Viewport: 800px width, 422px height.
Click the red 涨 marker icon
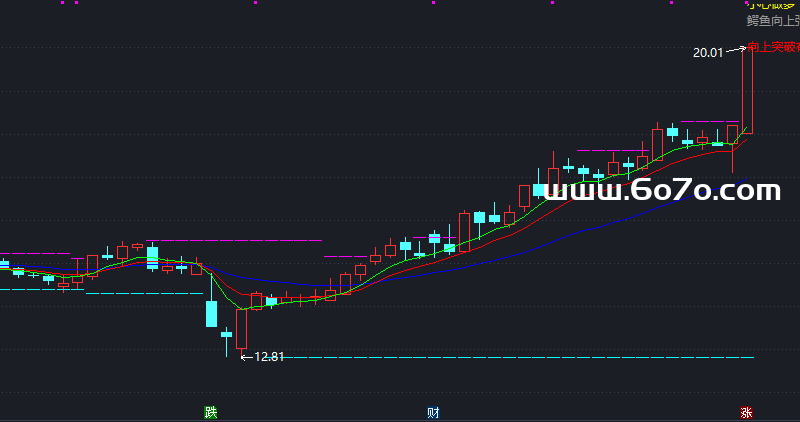pyautogui.click(x=746, y=412)
